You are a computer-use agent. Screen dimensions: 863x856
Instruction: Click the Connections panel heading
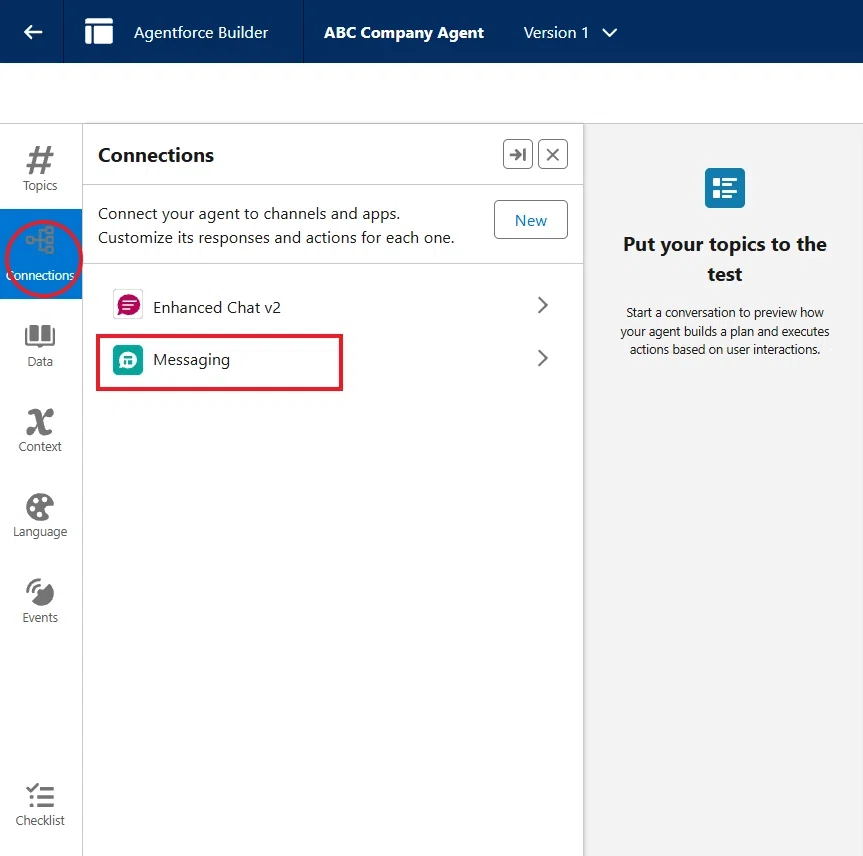click(x=156, y=155)
